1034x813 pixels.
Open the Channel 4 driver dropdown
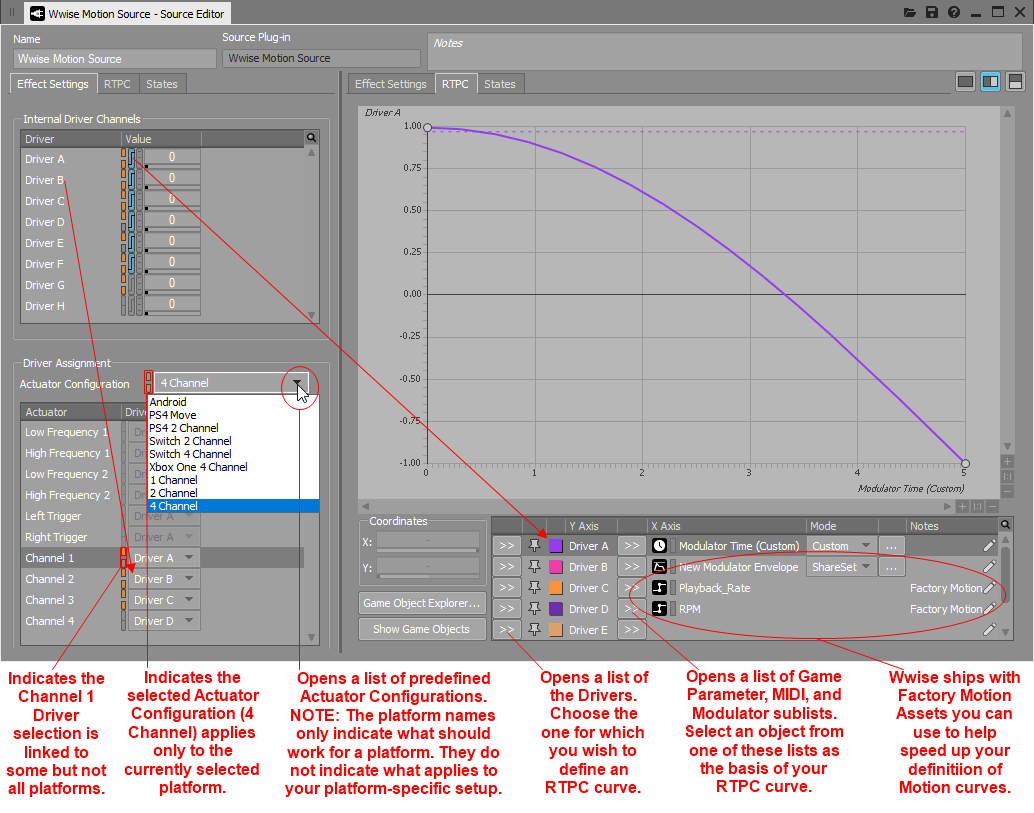point(189,621)
